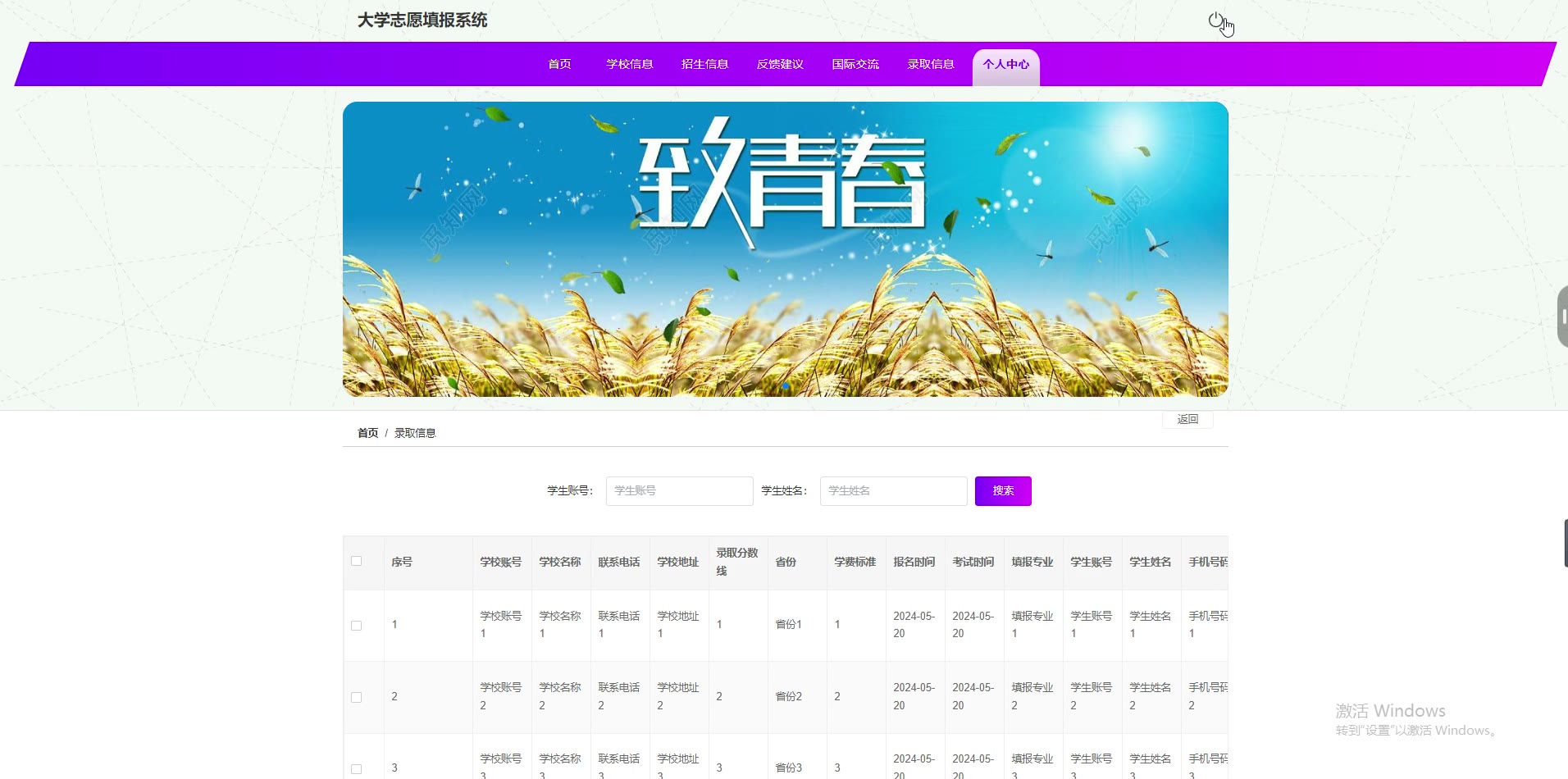
Task: Open the 个人中心 navigation tab
Action: (1006, 66)
